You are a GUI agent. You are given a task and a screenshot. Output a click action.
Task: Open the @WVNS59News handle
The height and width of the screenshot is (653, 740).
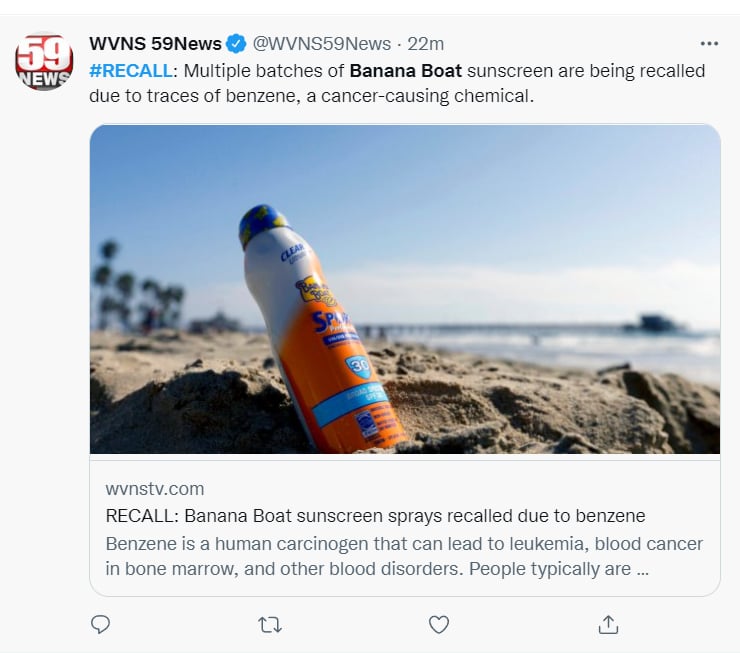point(320,44)
